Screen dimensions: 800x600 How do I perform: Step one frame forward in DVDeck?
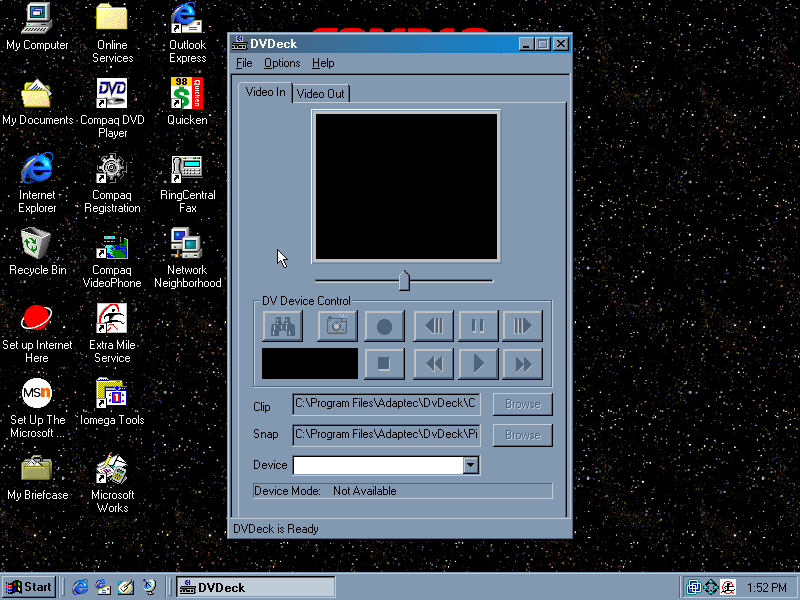pos(522,326)
